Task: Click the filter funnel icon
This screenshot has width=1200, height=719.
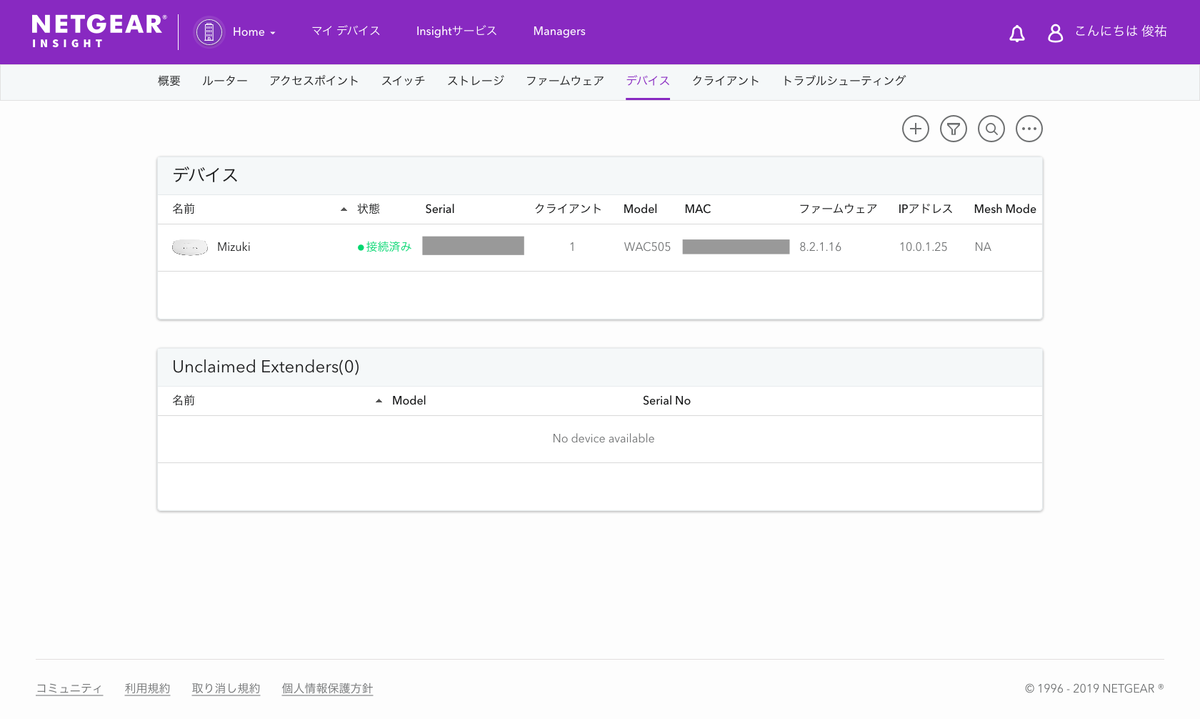Action: 953,129
